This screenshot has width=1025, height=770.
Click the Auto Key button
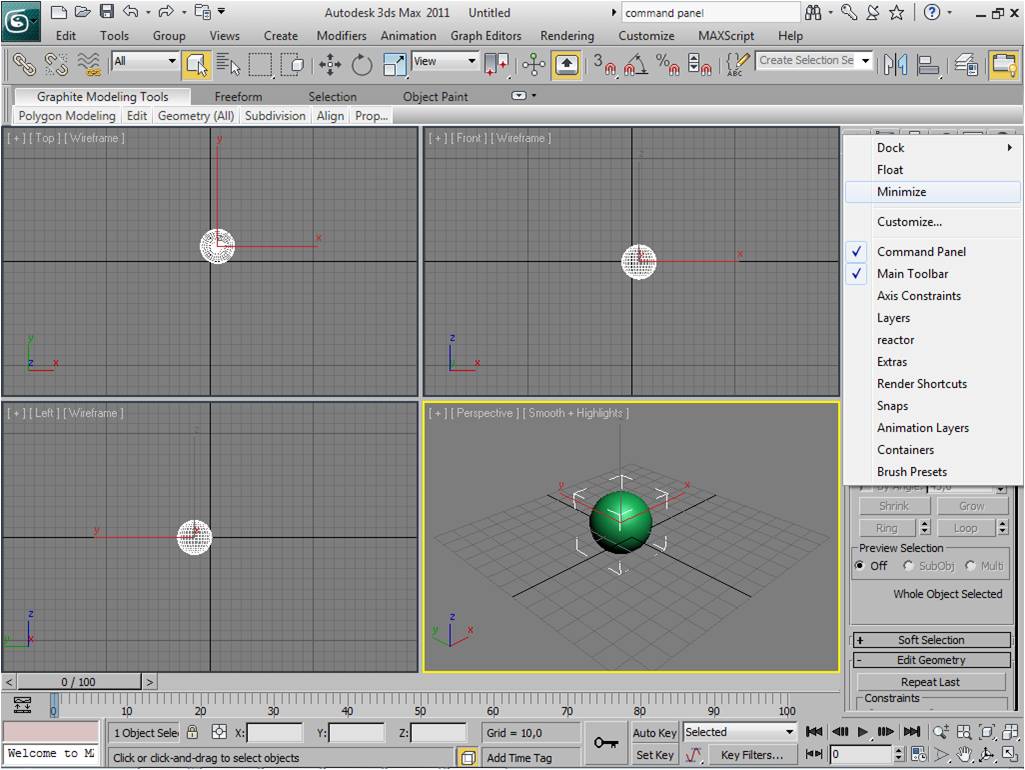pyautogui.click(x=654, y=733)
